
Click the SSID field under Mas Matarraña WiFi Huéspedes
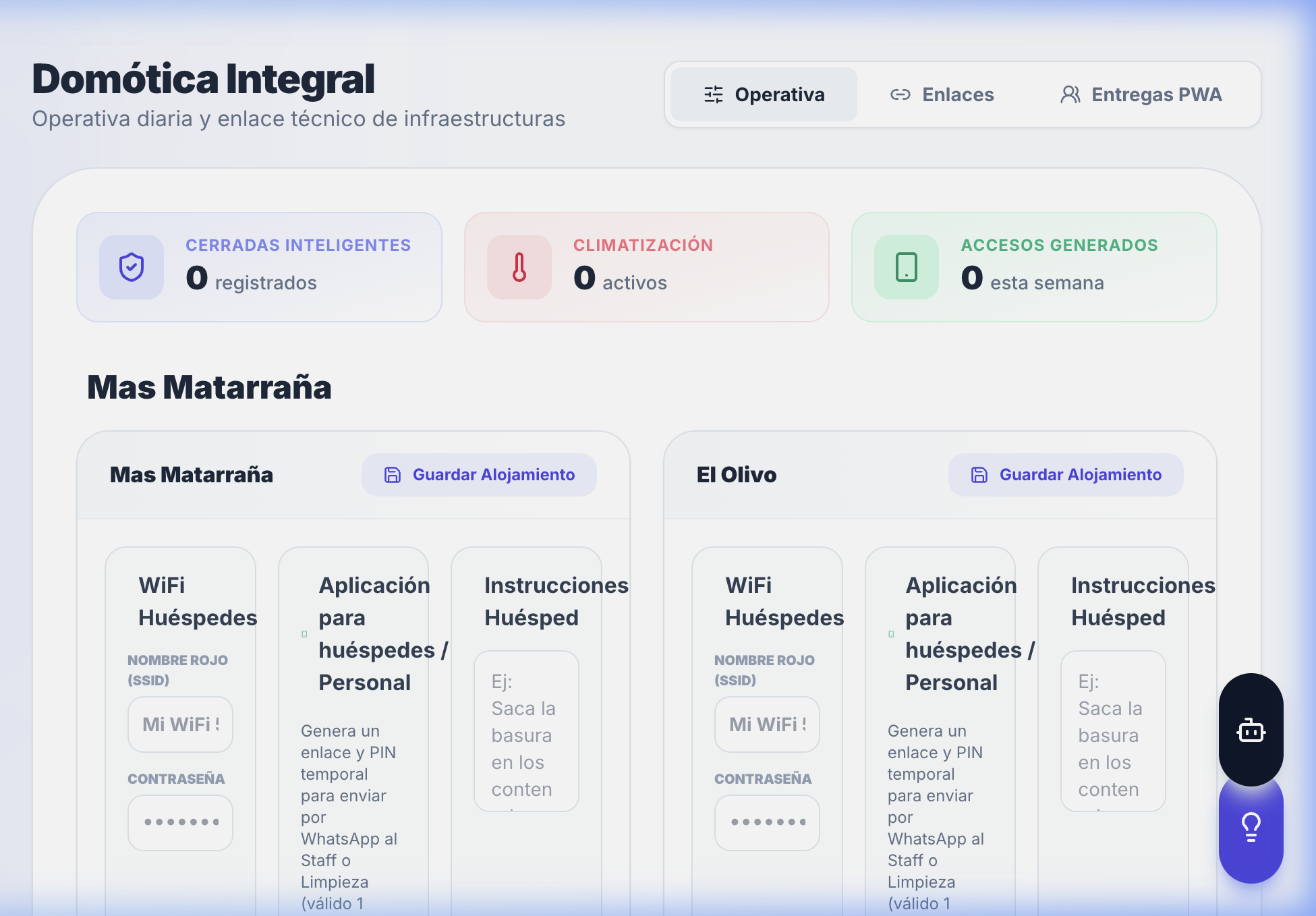(179, 724)
